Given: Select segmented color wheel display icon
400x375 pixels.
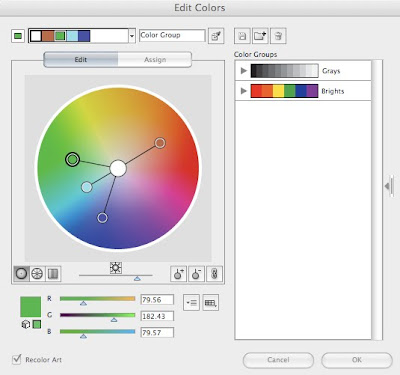Looking at the screenshot, I should (x=37, y=274).
